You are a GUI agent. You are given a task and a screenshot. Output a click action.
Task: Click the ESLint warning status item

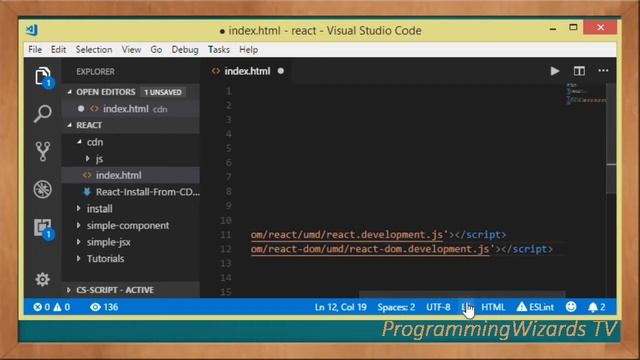535,307
